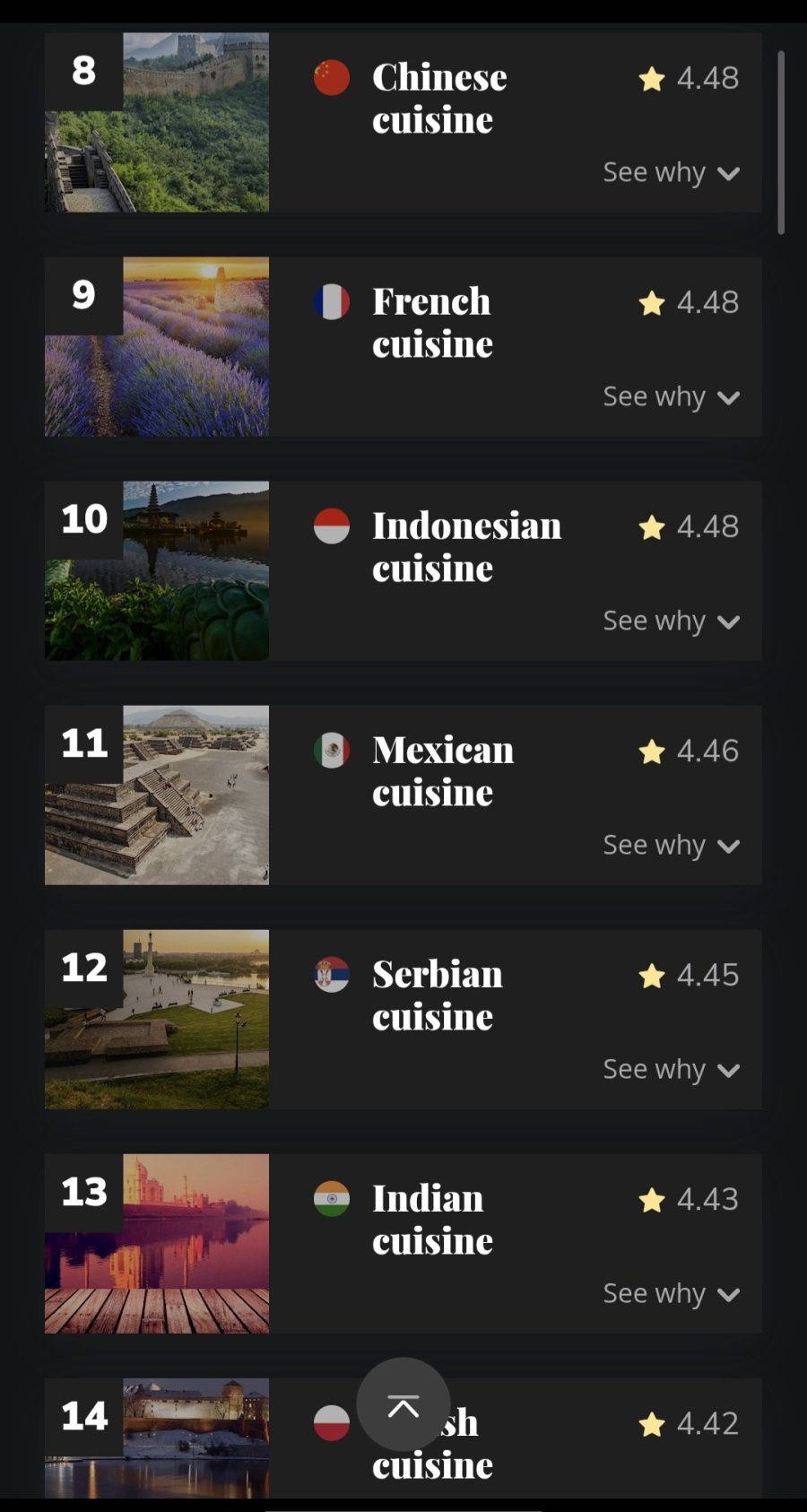The width and height of the screenshot is (807, 1512).
Task: Expand See why for Mexican cuisine
Action: (671, 845)
